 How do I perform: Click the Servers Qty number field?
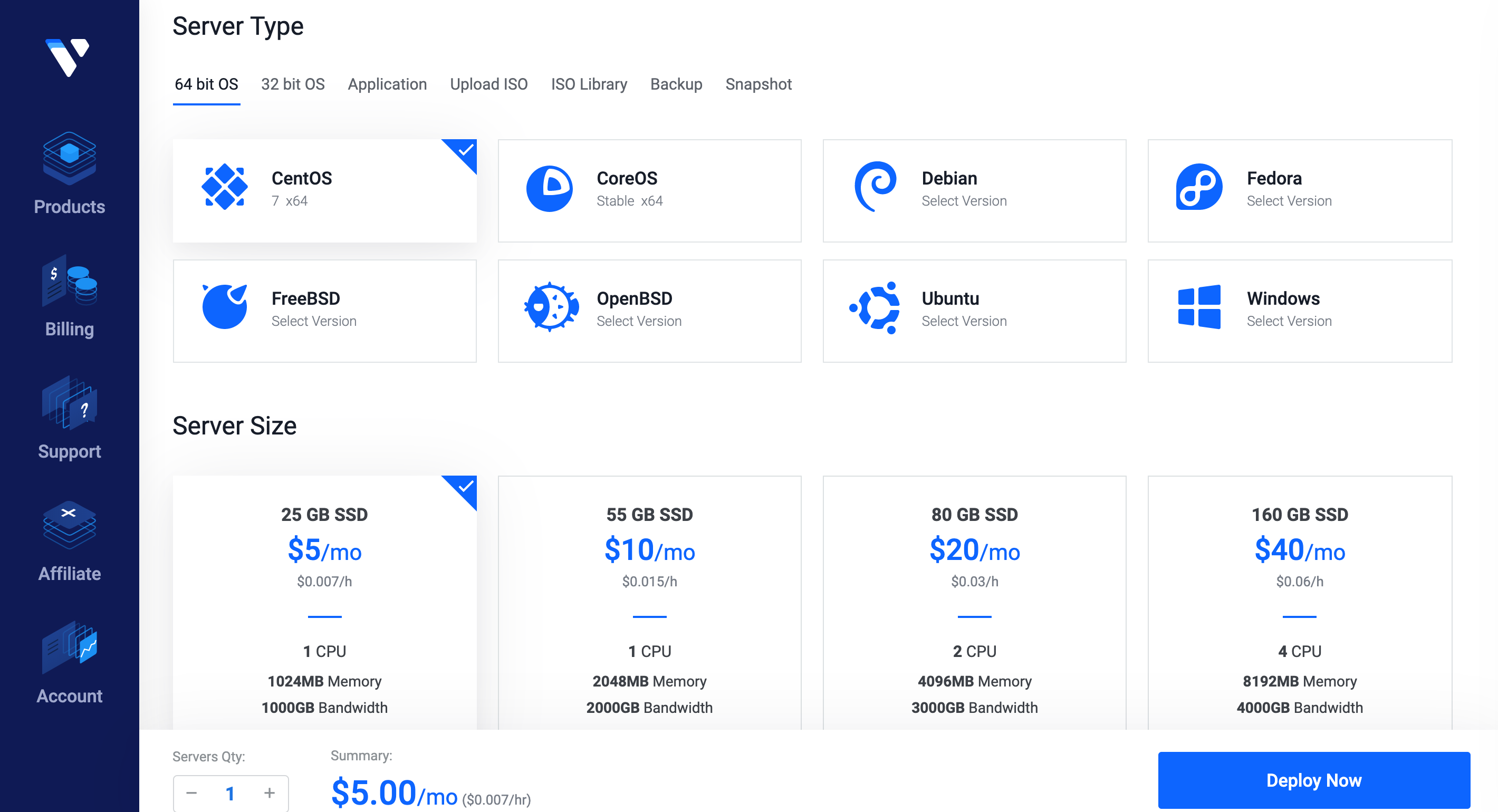tap(231, 793)
